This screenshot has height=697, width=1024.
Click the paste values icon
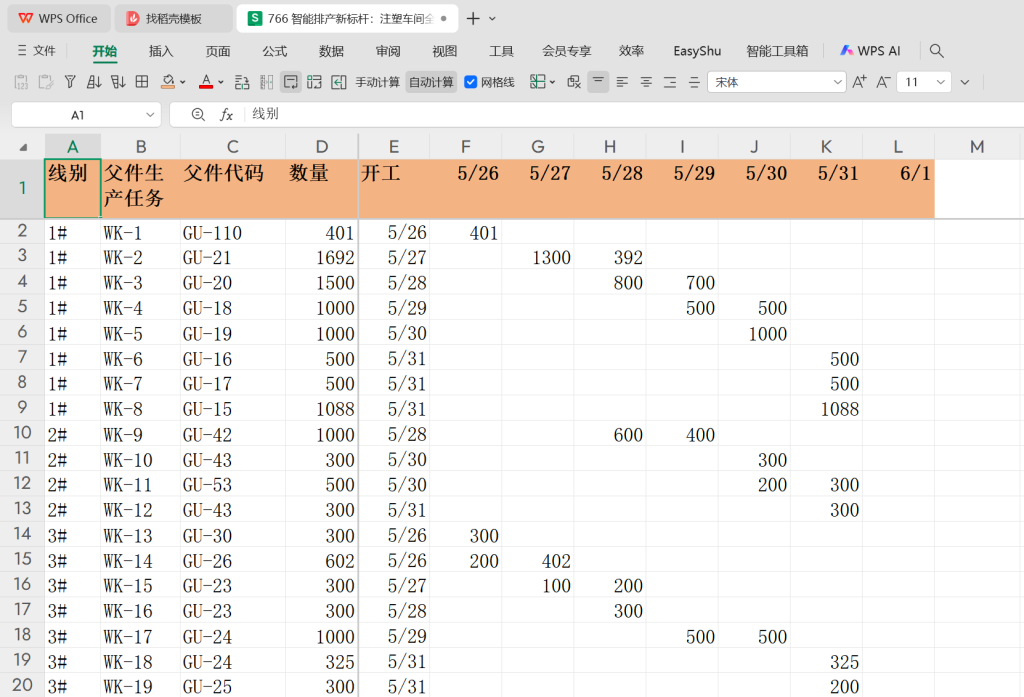[21, 82]
